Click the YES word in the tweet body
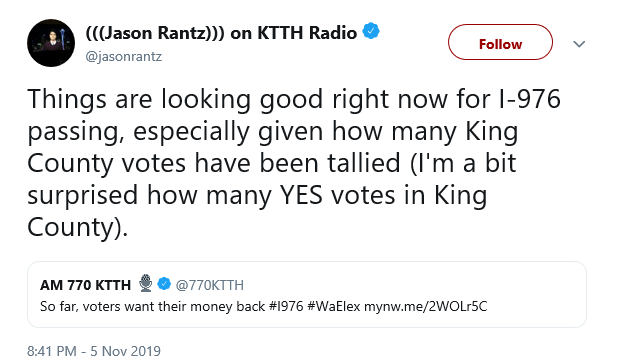This screenshot has width=620, height=364. [x=301, y=195]
